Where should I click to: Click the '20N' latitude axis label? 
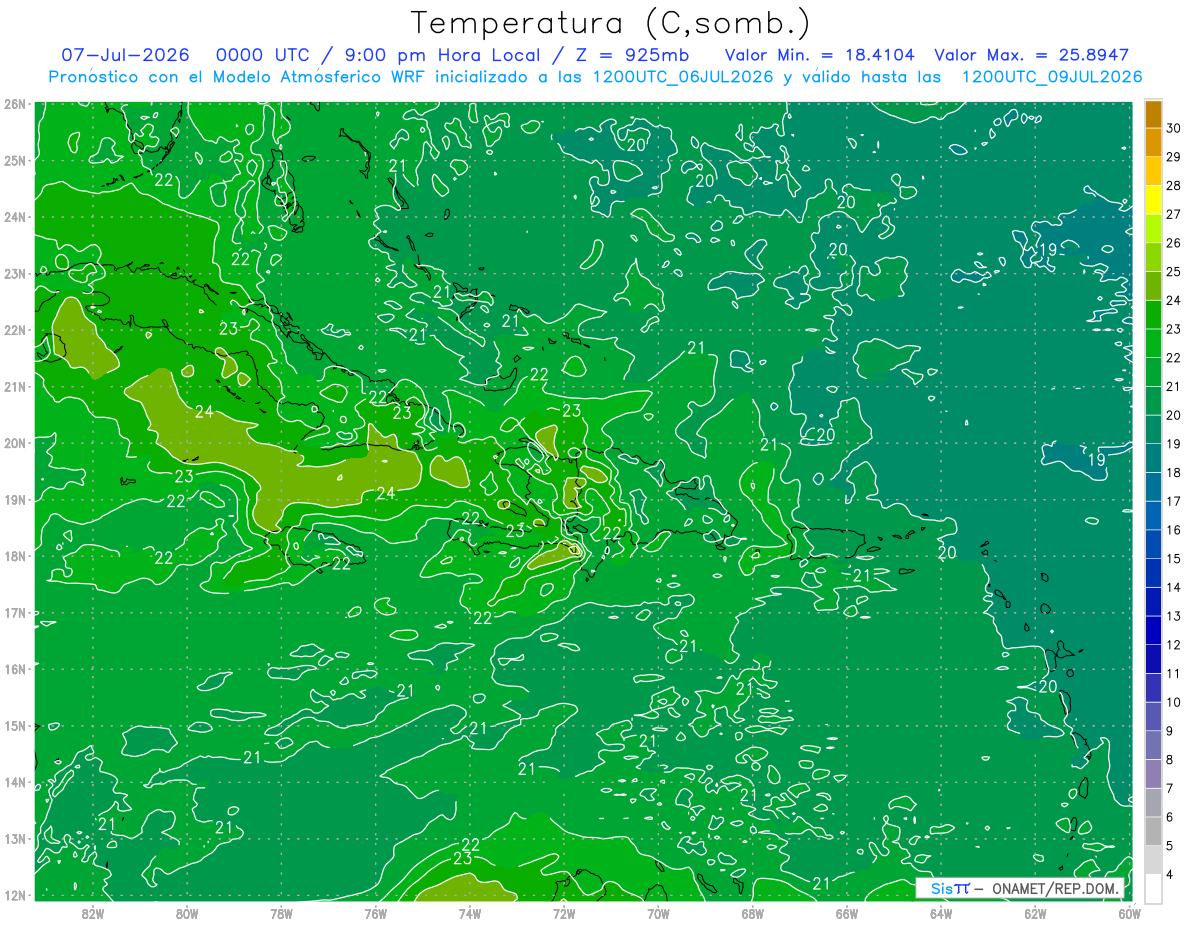click(x=14, y=443)
